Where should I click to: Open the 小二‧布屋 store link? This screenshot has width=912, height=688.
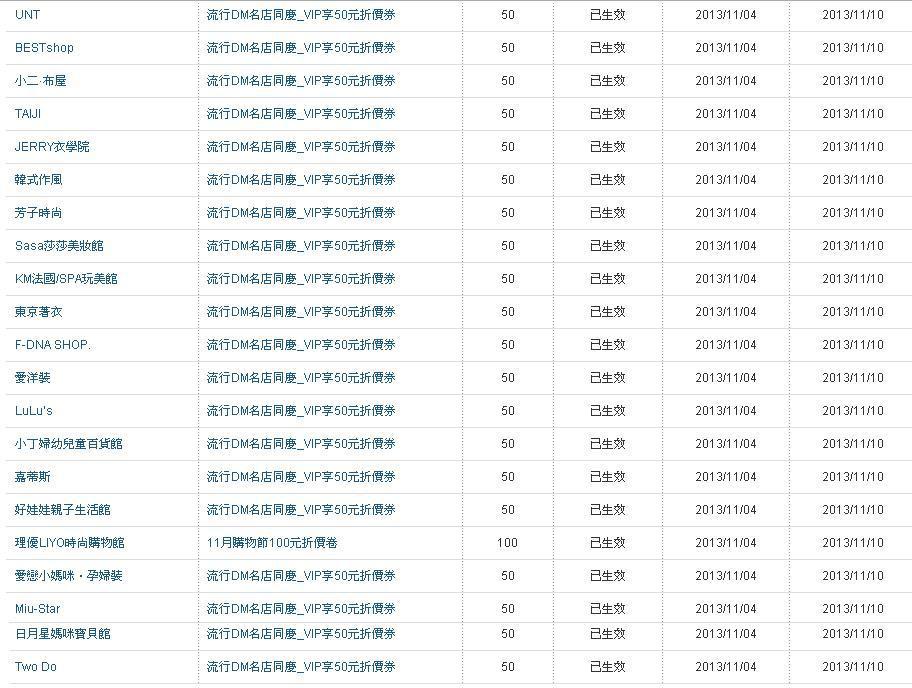pyautogui.click(x=41, y=81)
